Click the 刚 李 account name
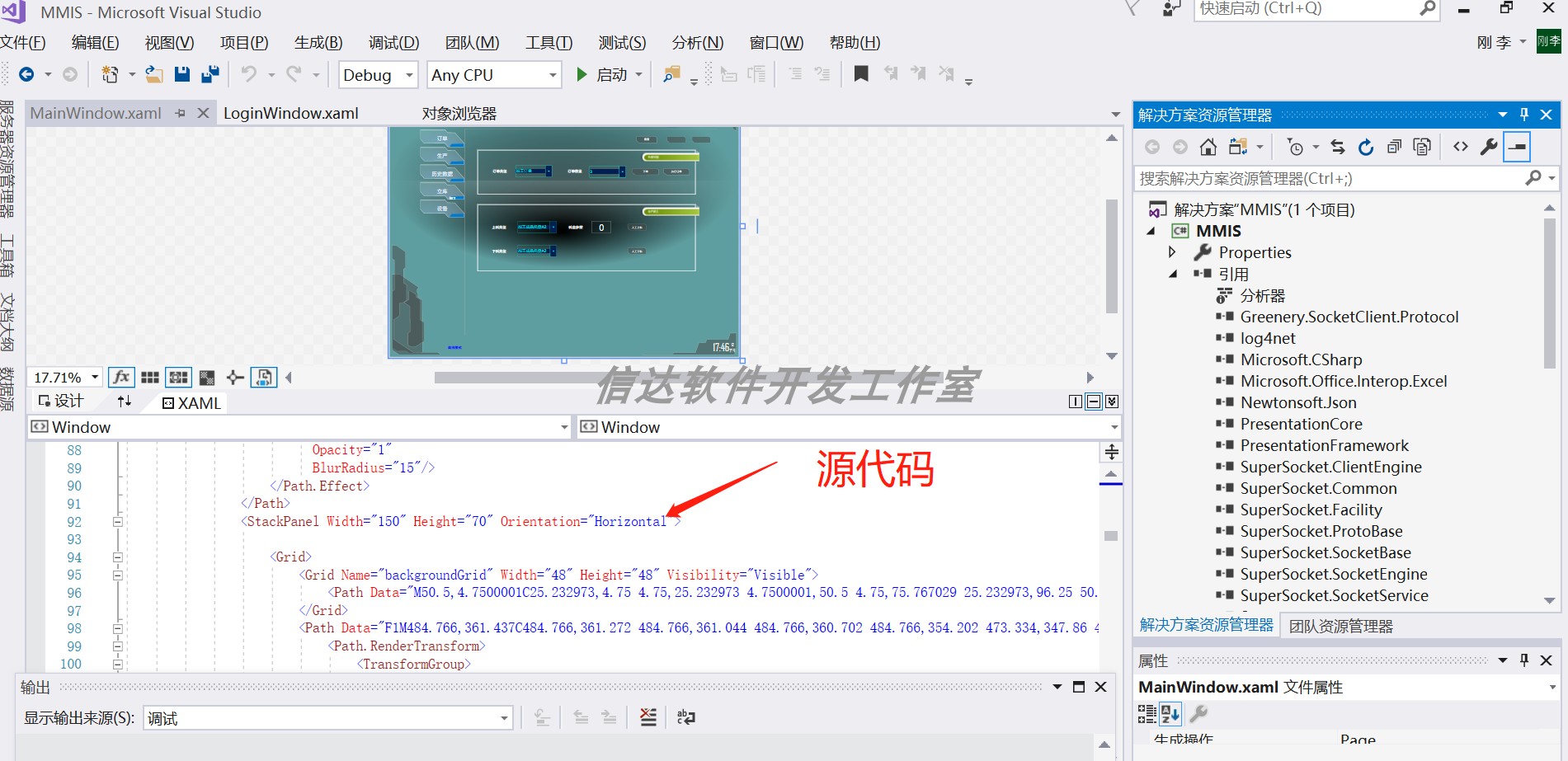 click(1494, 42)
